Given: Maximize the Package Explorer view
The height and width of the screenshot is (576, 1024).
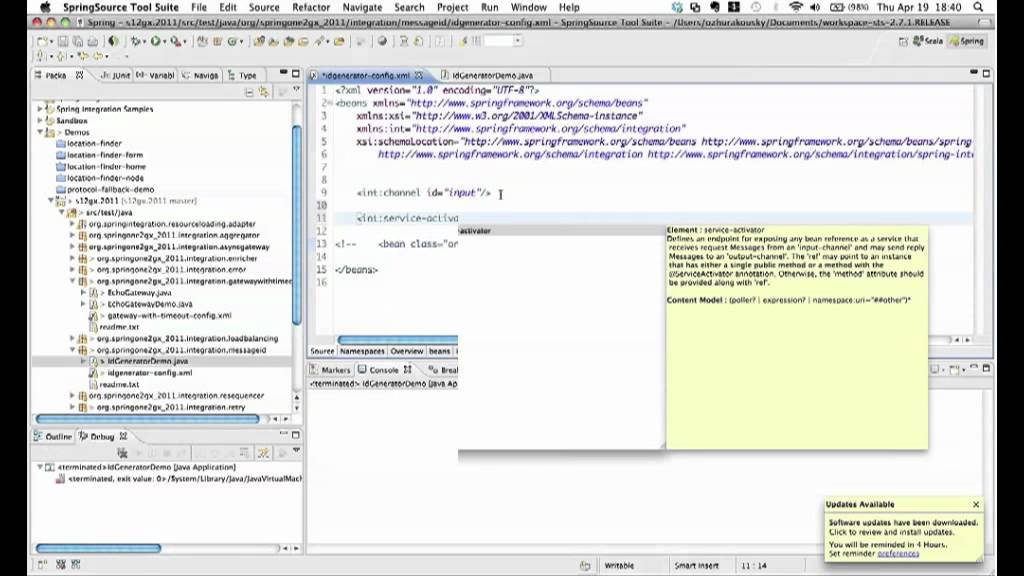Looking at the screenshot, I should click(296, 74).
